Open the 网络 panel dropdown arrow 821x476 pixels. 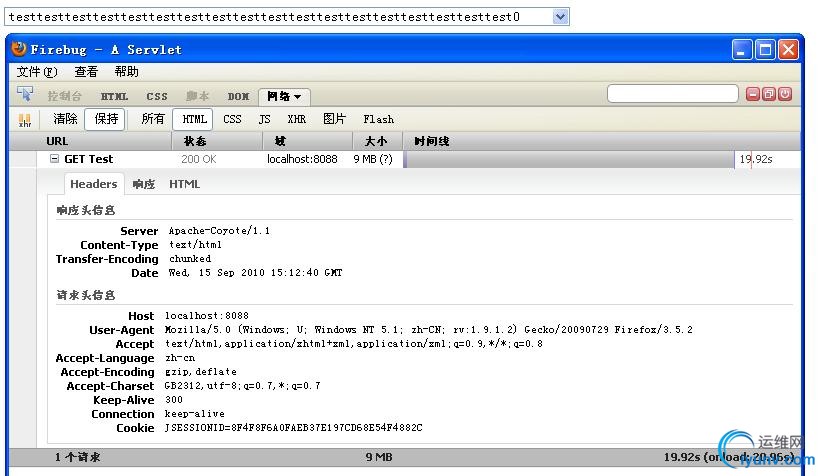point(297,97)
